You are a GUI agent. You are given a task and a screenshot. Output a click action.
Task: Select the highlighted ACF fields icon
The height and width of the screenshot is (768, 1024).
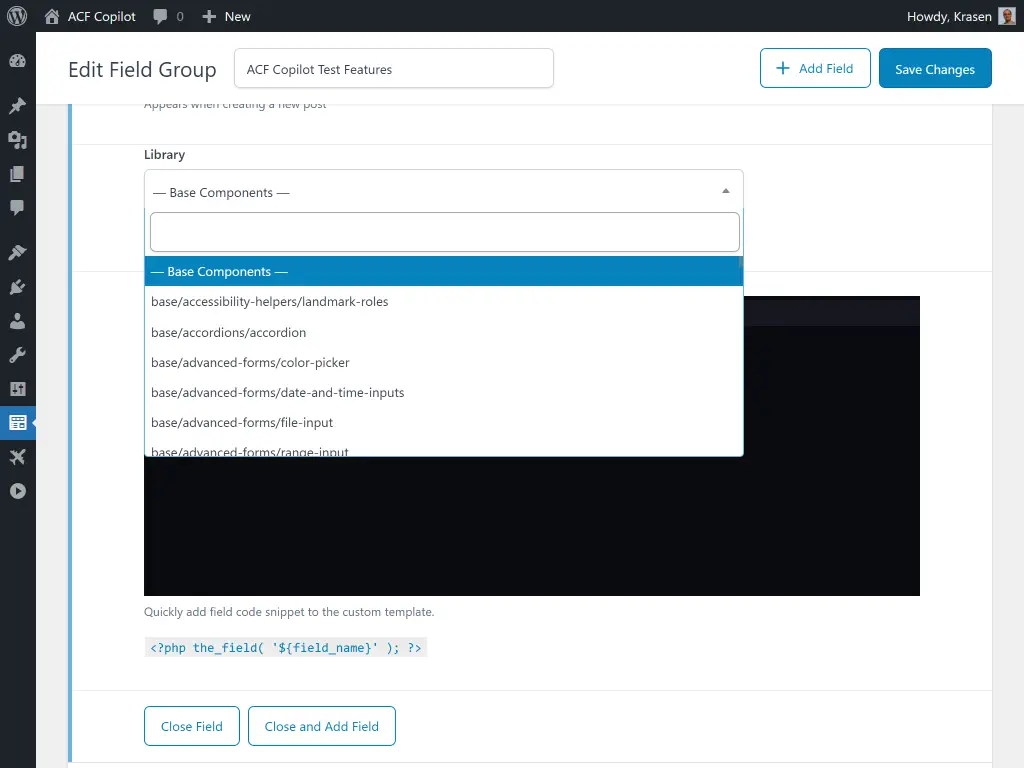pyautogui.click(x=18, y=422)
